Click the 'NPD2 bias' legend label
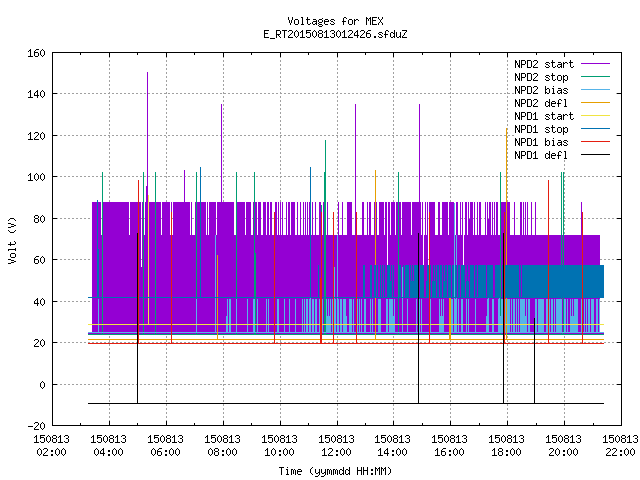640x480 pixels. click(x=541, y=90)
